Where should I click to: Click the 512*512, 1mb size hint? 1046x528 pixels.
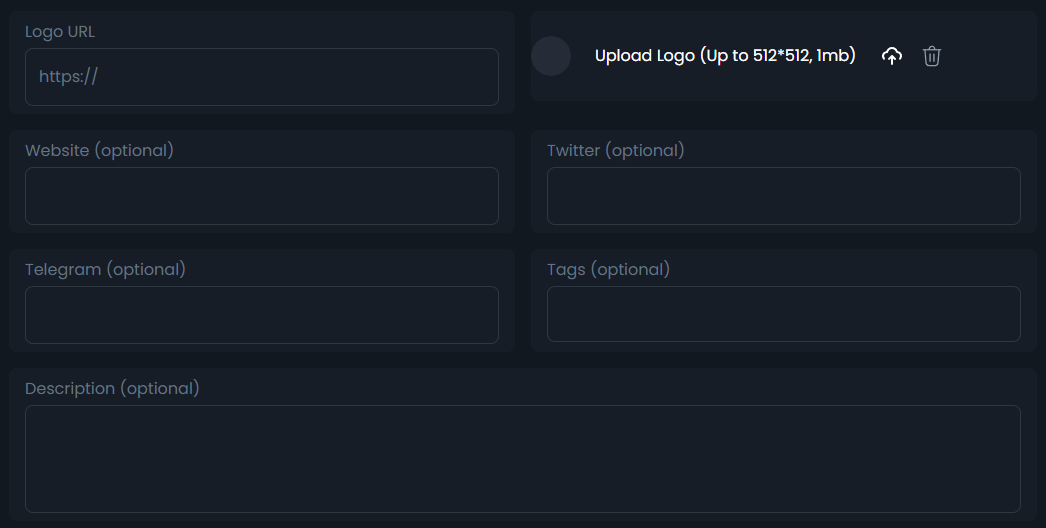click(x=803, y=56)
